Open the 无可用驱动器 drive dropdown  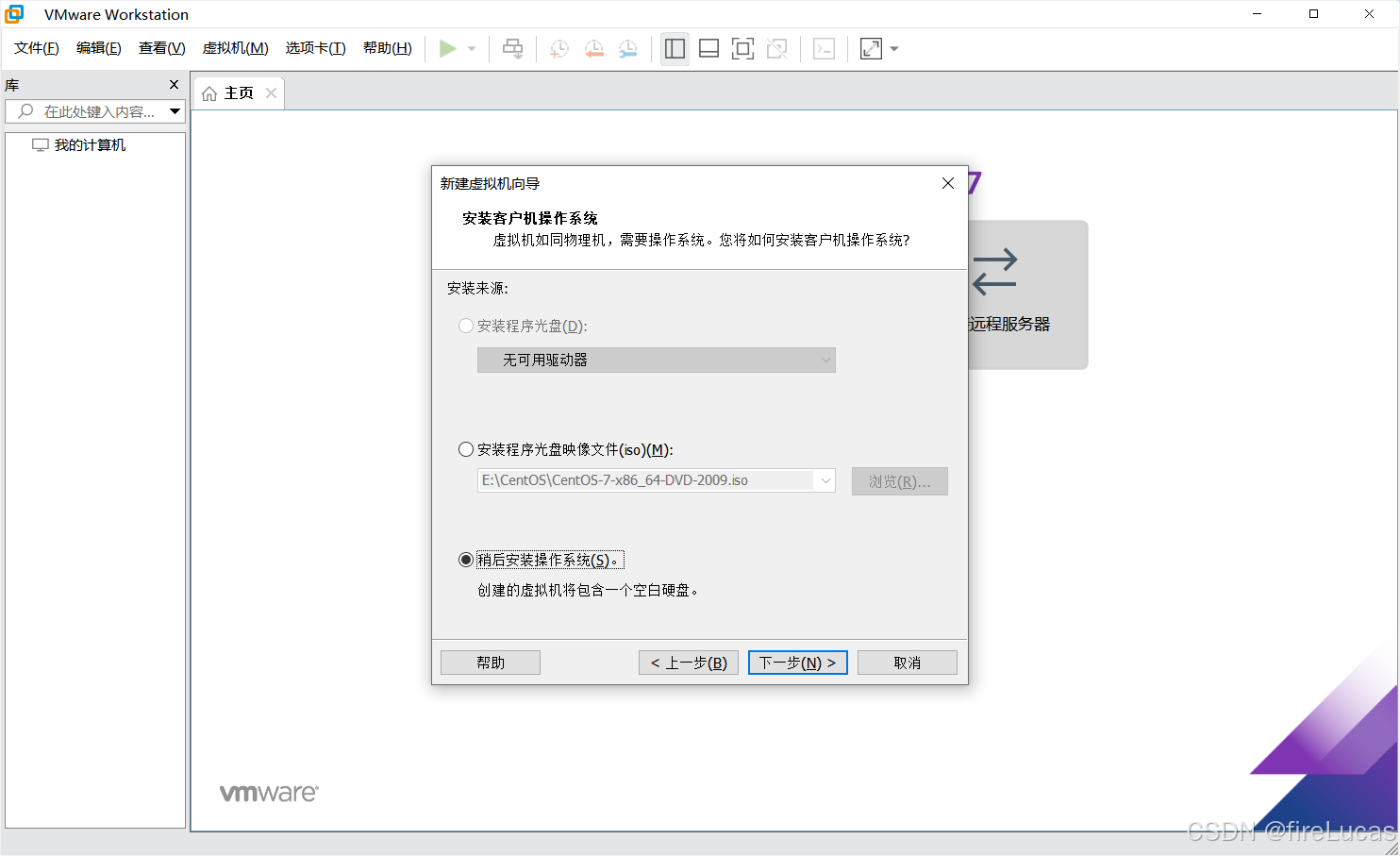[x=657, y=360]
